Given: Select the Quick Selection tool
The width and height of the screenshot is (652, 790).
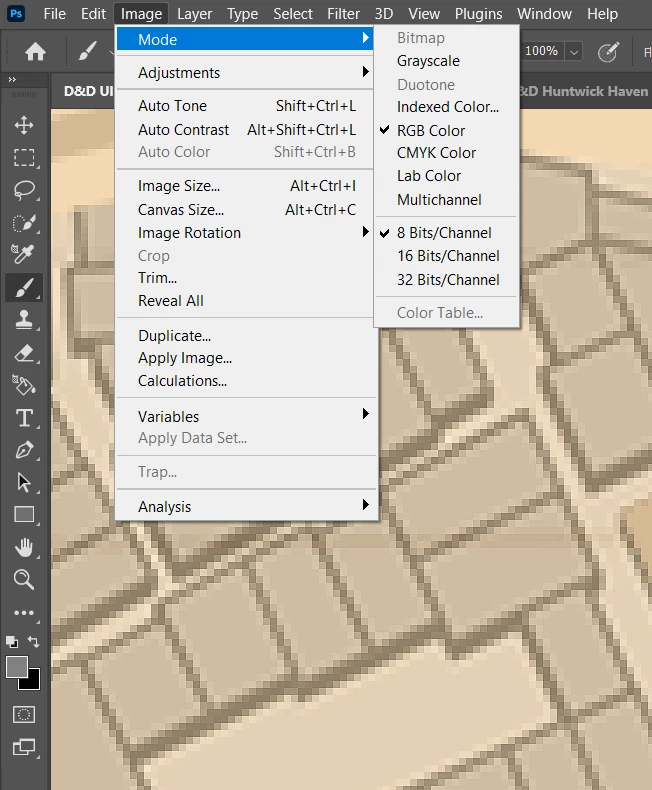Looking at the screenshot, I should pyautogui.click(x=24, y=223).
